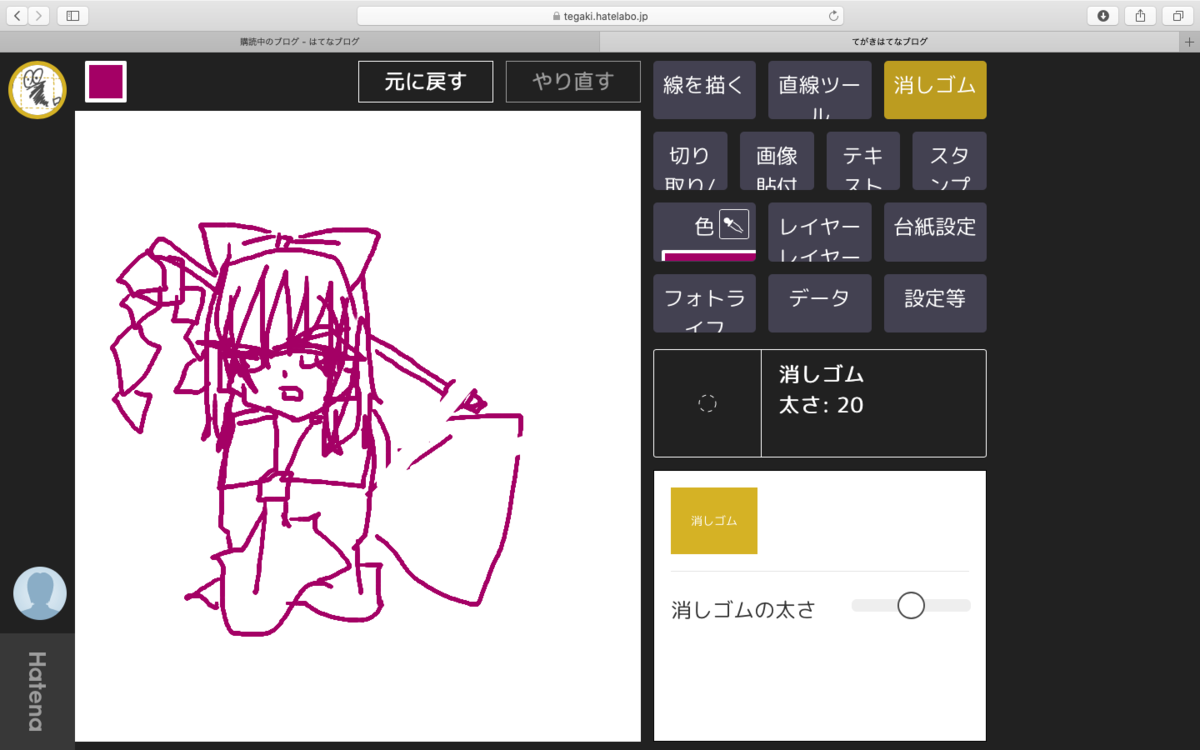The image size is (1200, 750).
Task: Open the データ data panel
Action: tap(820, 303)
